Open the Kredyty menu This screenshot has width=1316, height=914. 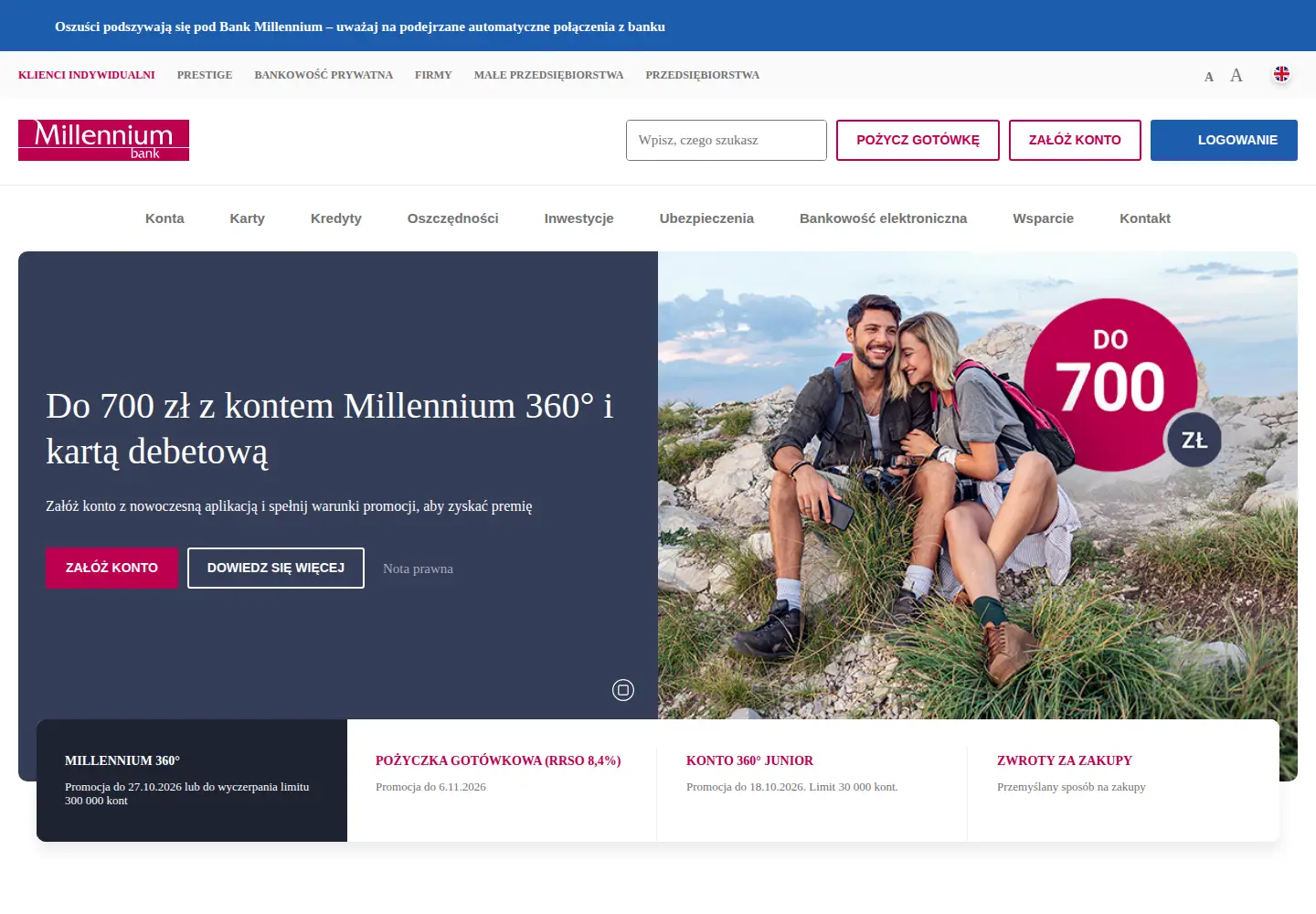click(336, 218)
